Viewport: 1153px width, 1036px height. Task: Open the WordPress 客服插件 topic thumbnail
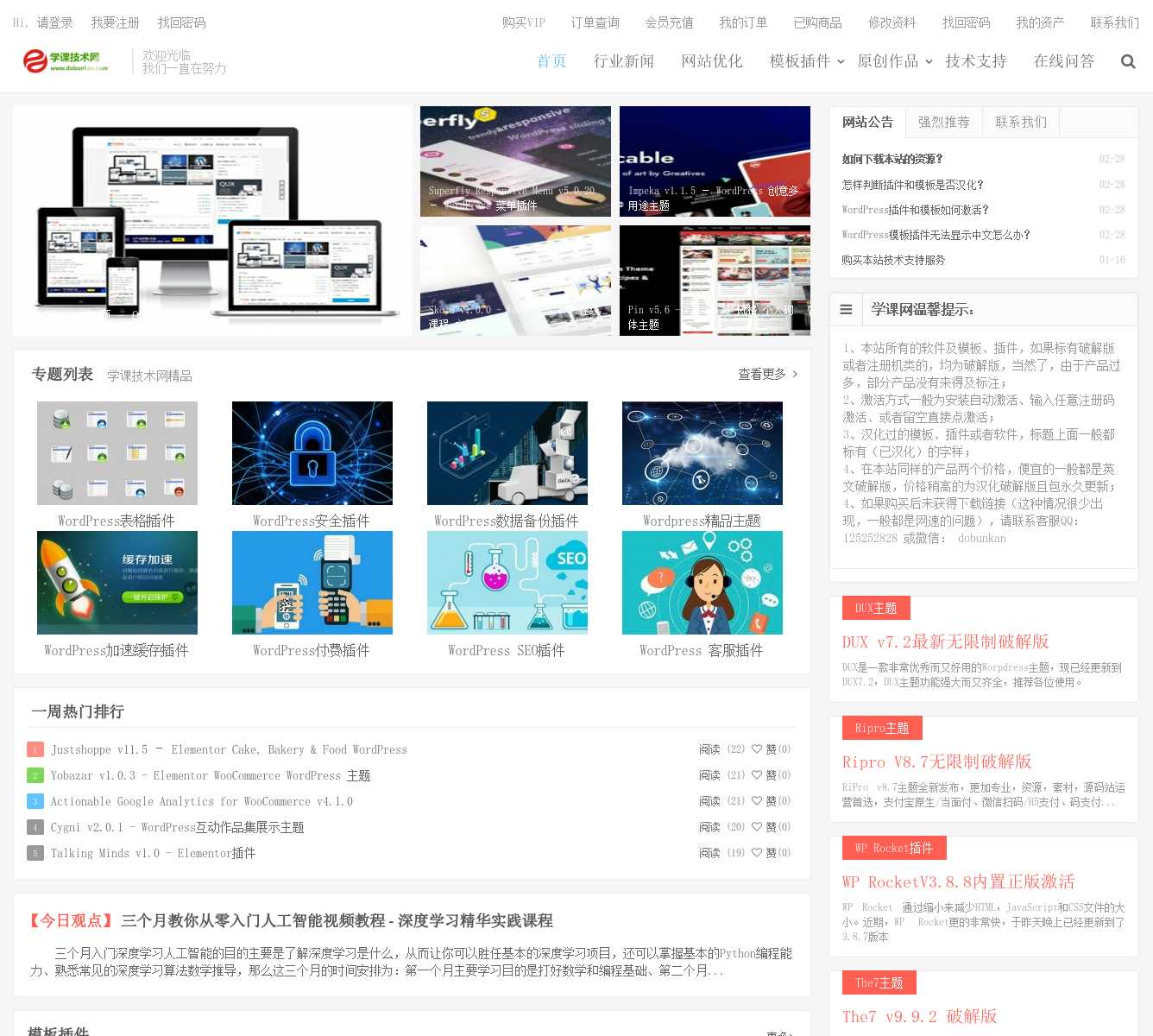point(703,583)
